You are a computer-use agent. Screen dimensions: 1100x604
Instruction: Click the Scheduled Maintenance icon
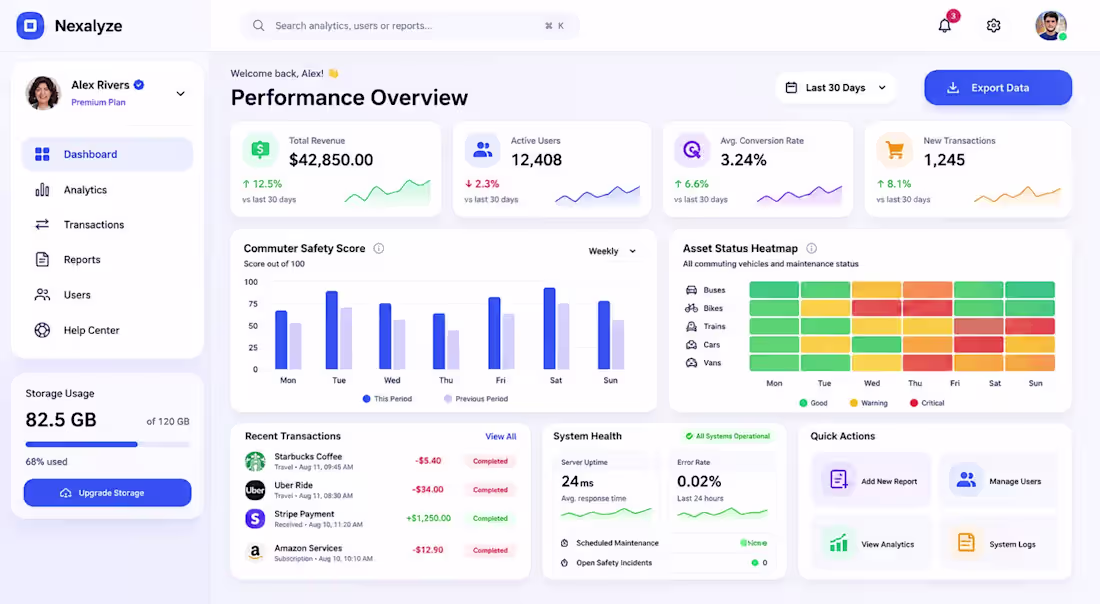click(x=565, y=543)
